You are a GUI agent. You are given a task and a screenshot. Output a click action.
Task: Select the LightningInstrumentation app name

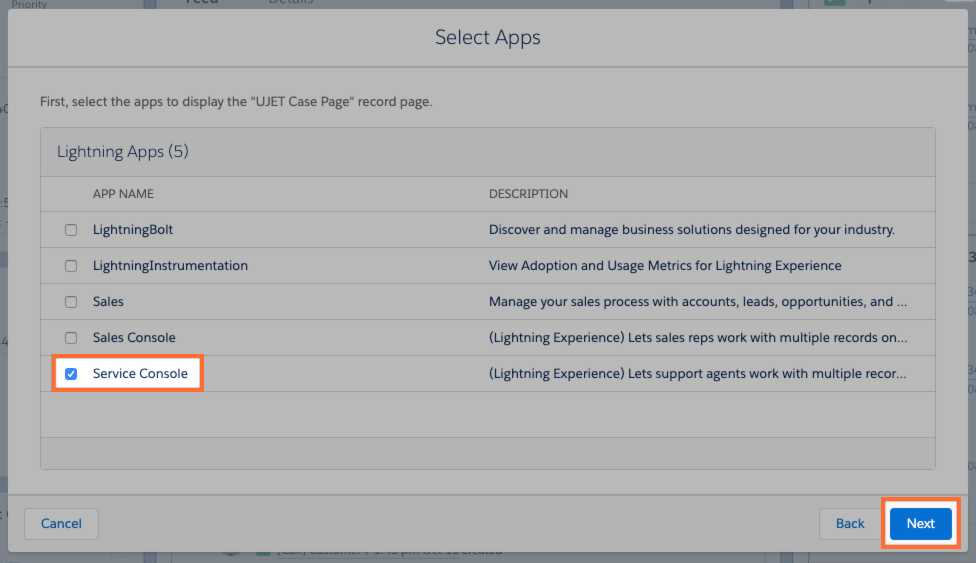click(170, 266)
